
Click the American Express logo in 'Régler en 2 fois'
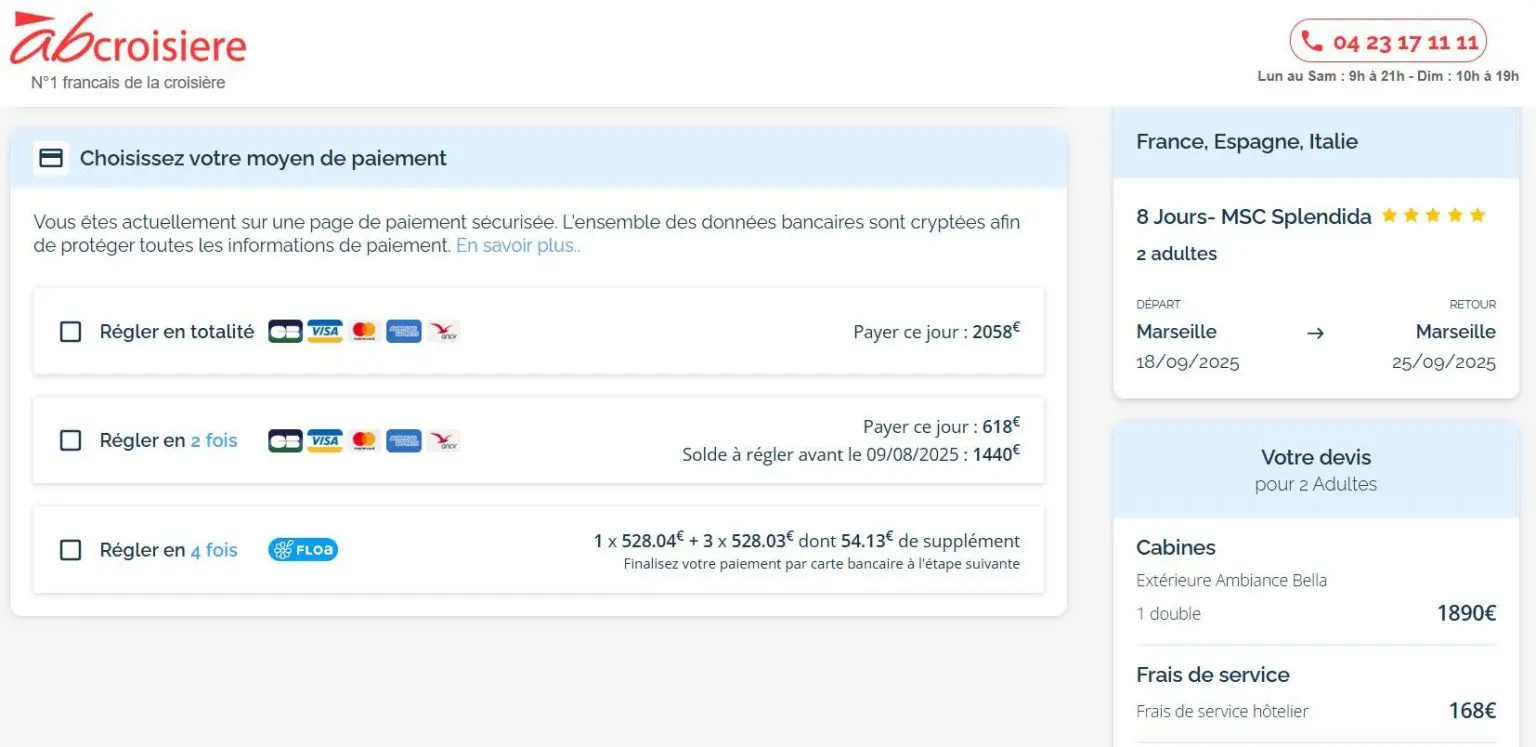click(x=403, y=441)
